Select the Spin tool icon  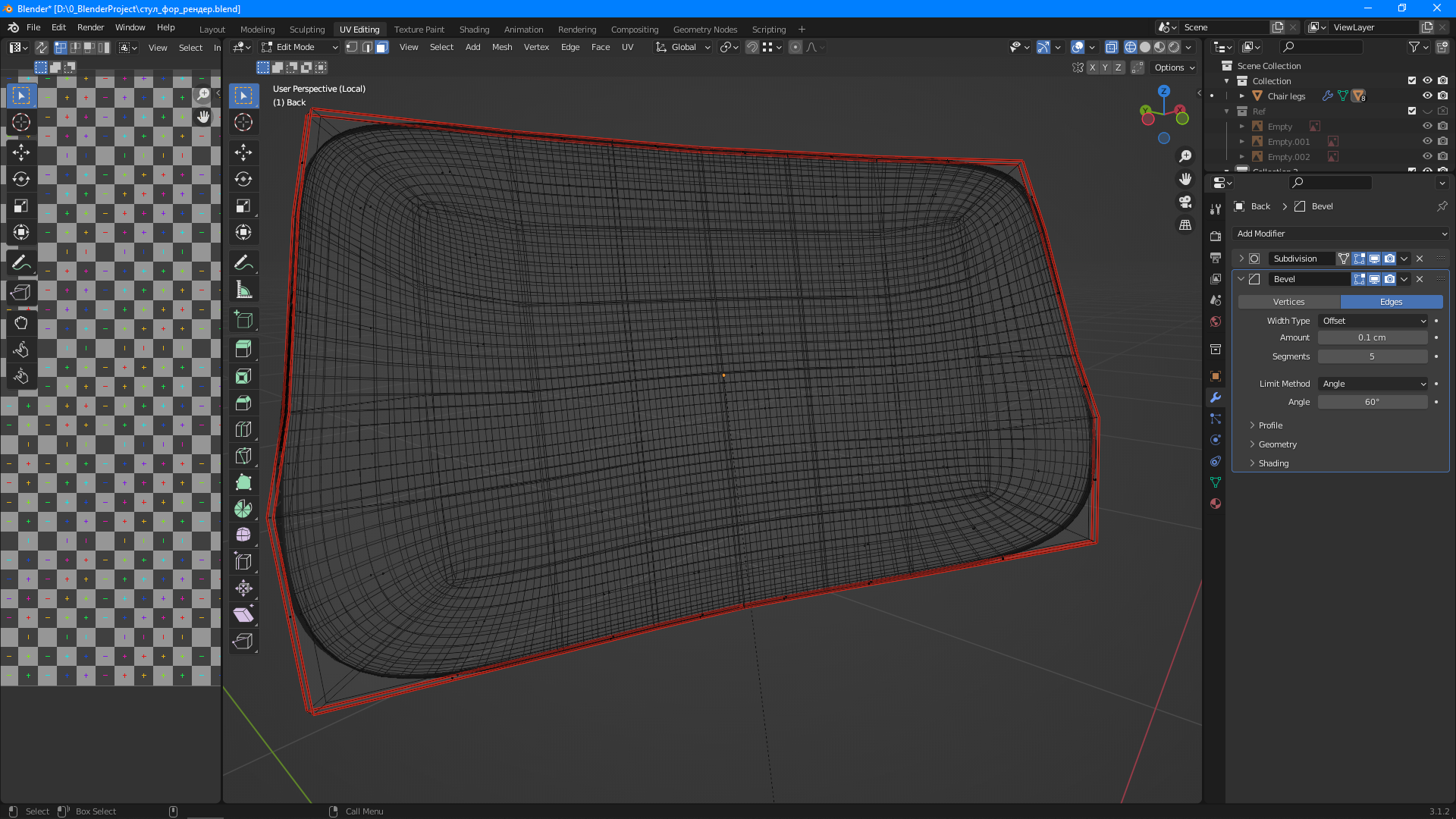[x=243, y=509]
